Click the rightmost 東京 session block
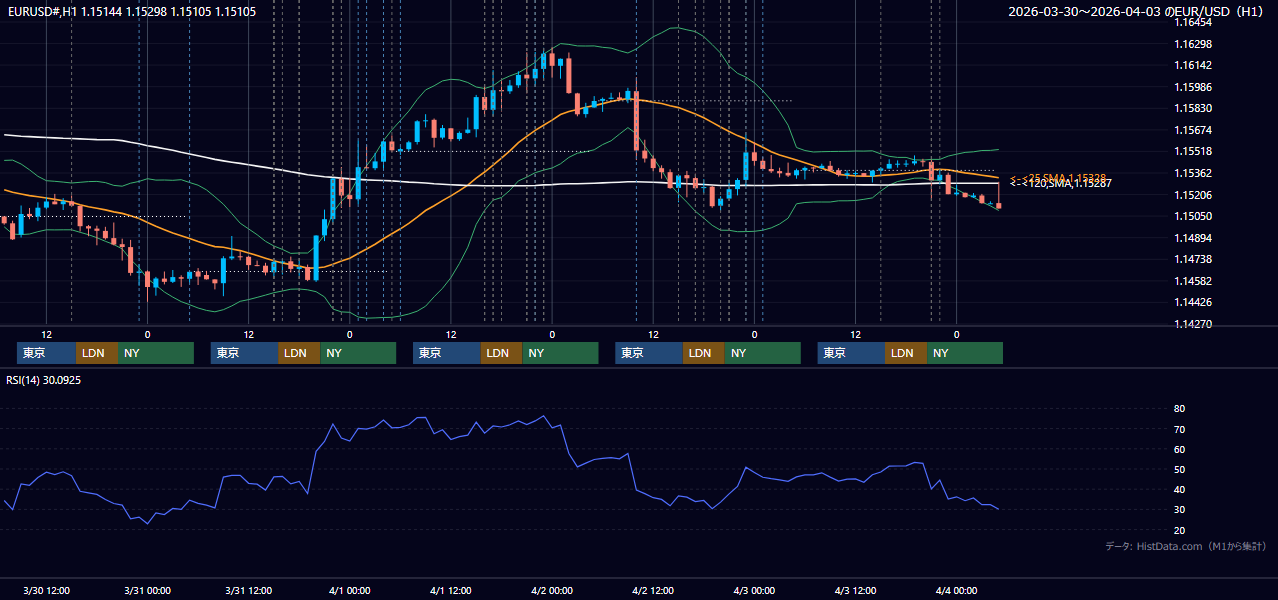 point(851,353)
